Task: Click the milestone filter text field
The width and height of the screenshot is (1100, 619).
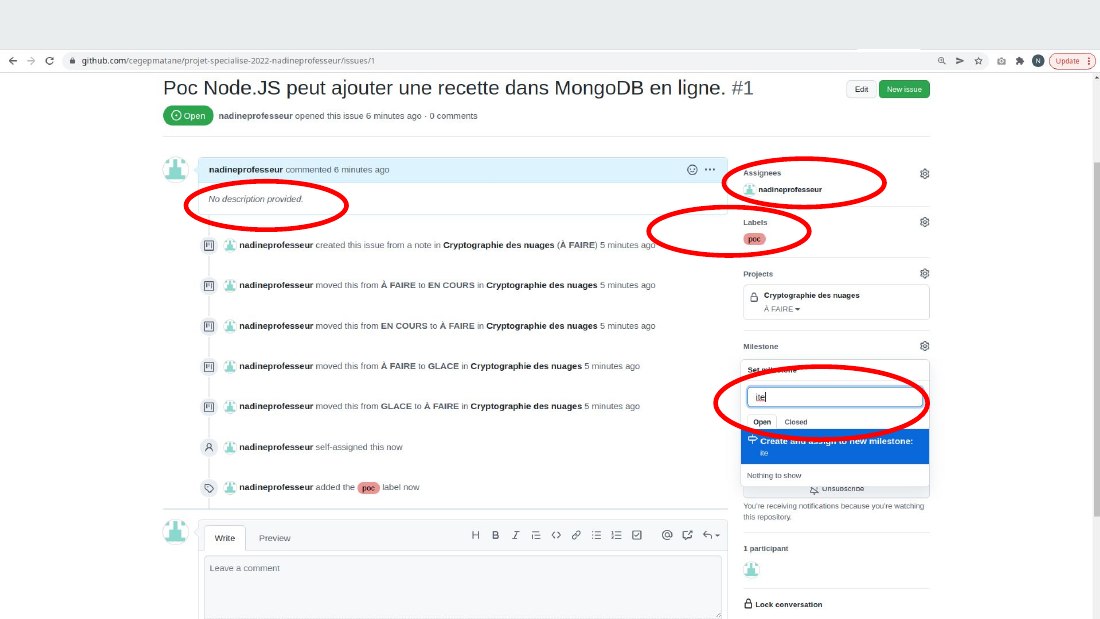Action: [834, 397]
